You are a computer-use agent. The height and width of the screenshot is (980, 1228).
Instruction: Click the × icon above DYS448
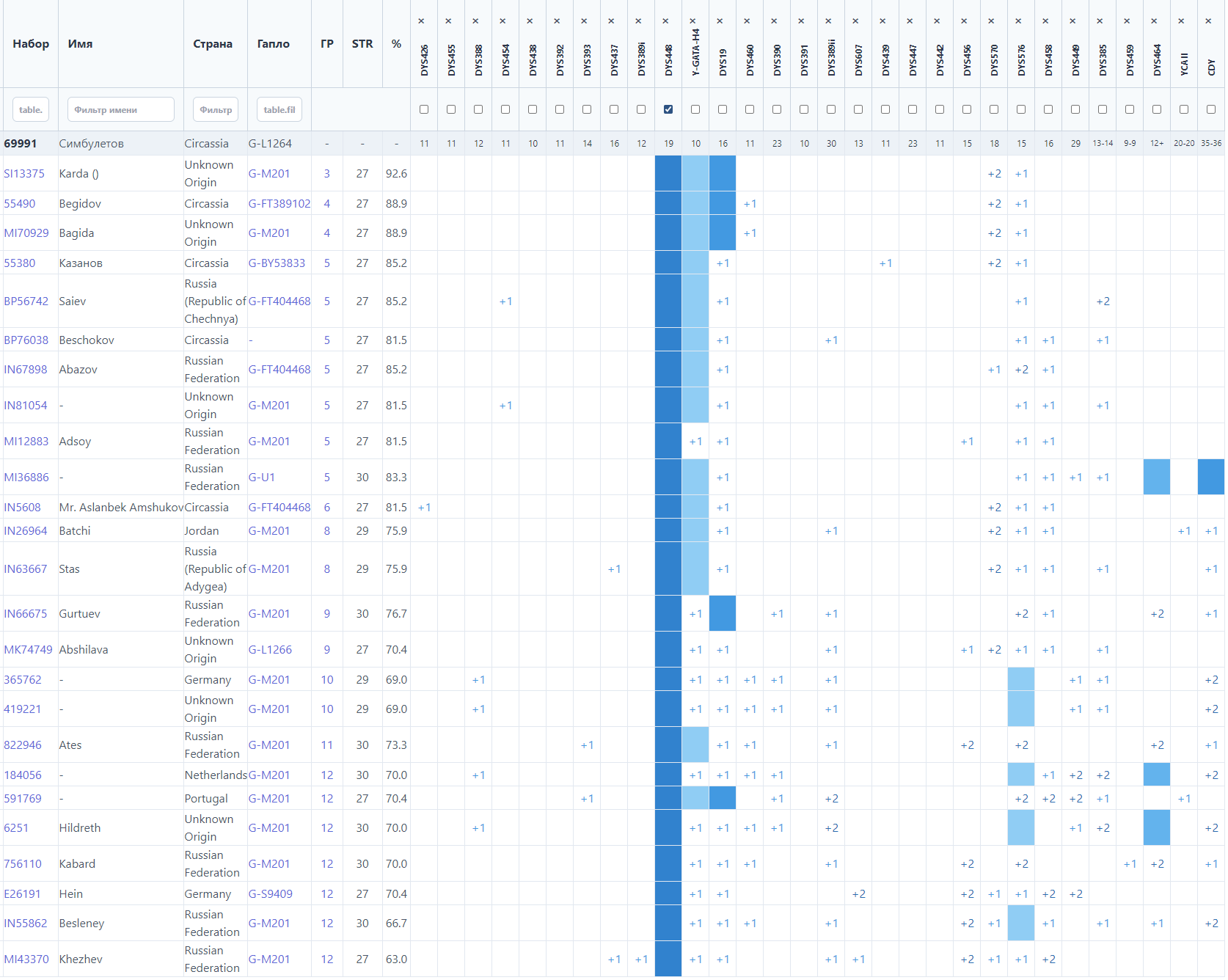(665, 21)
